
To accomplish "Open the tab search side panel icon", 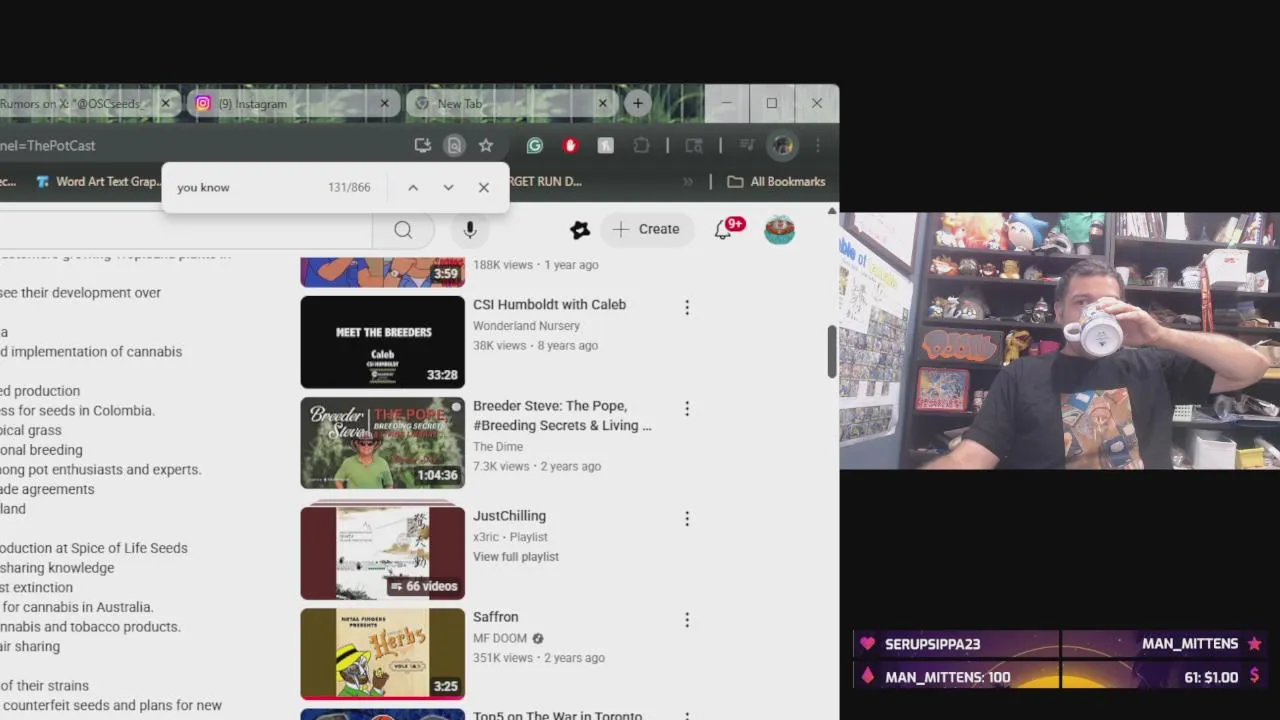I will (694, 145).
